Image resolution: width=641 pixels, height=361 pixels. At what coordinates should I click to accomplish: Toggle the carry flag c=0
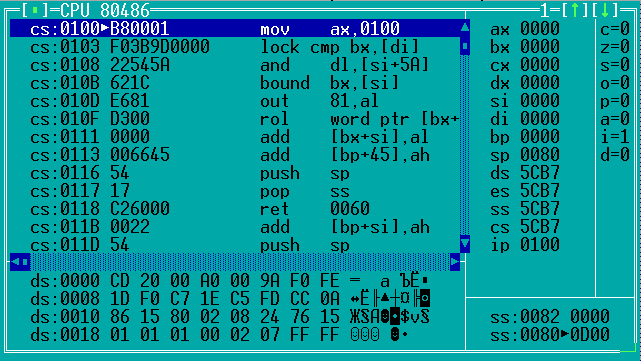[x=615, y=28]
